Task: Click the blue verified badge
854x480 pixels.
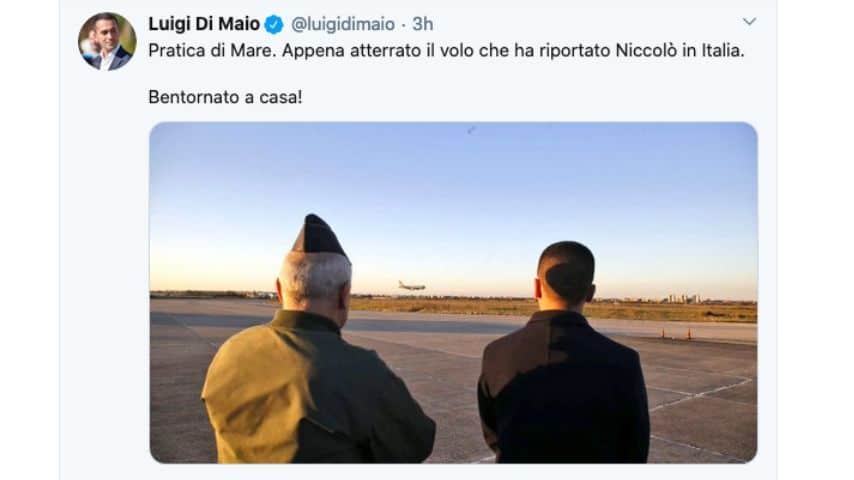Action: [x=274, y=25]
